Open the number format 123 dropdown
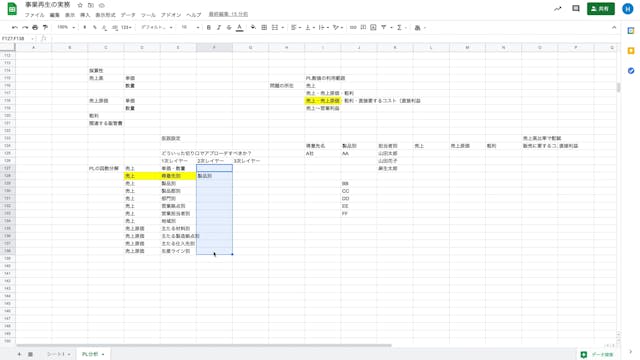 [x=127, y=27]
